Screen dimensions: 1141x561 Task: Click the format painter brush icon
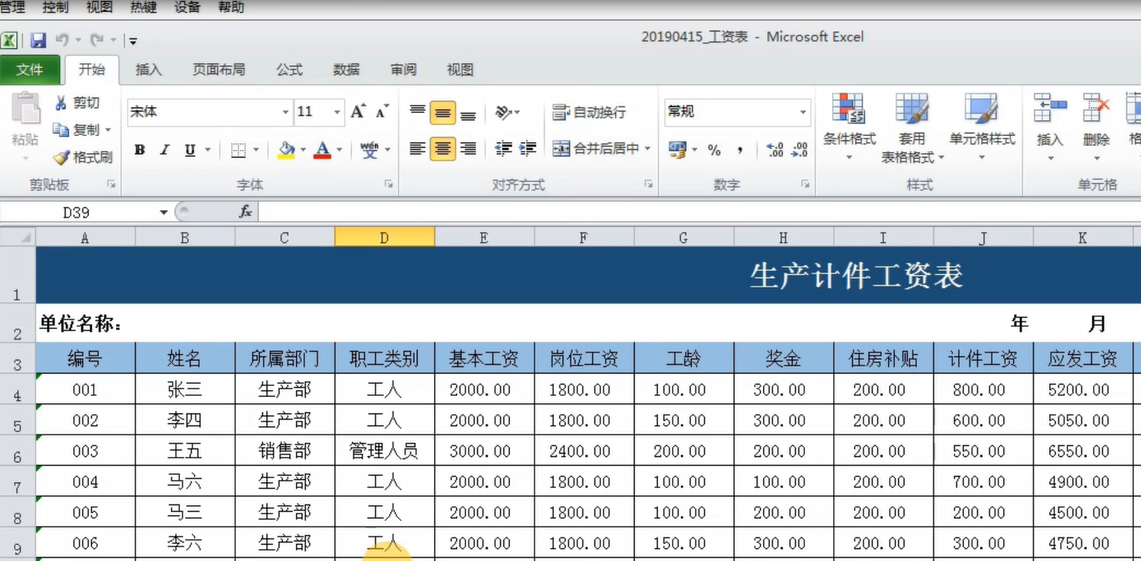(62, 158)
